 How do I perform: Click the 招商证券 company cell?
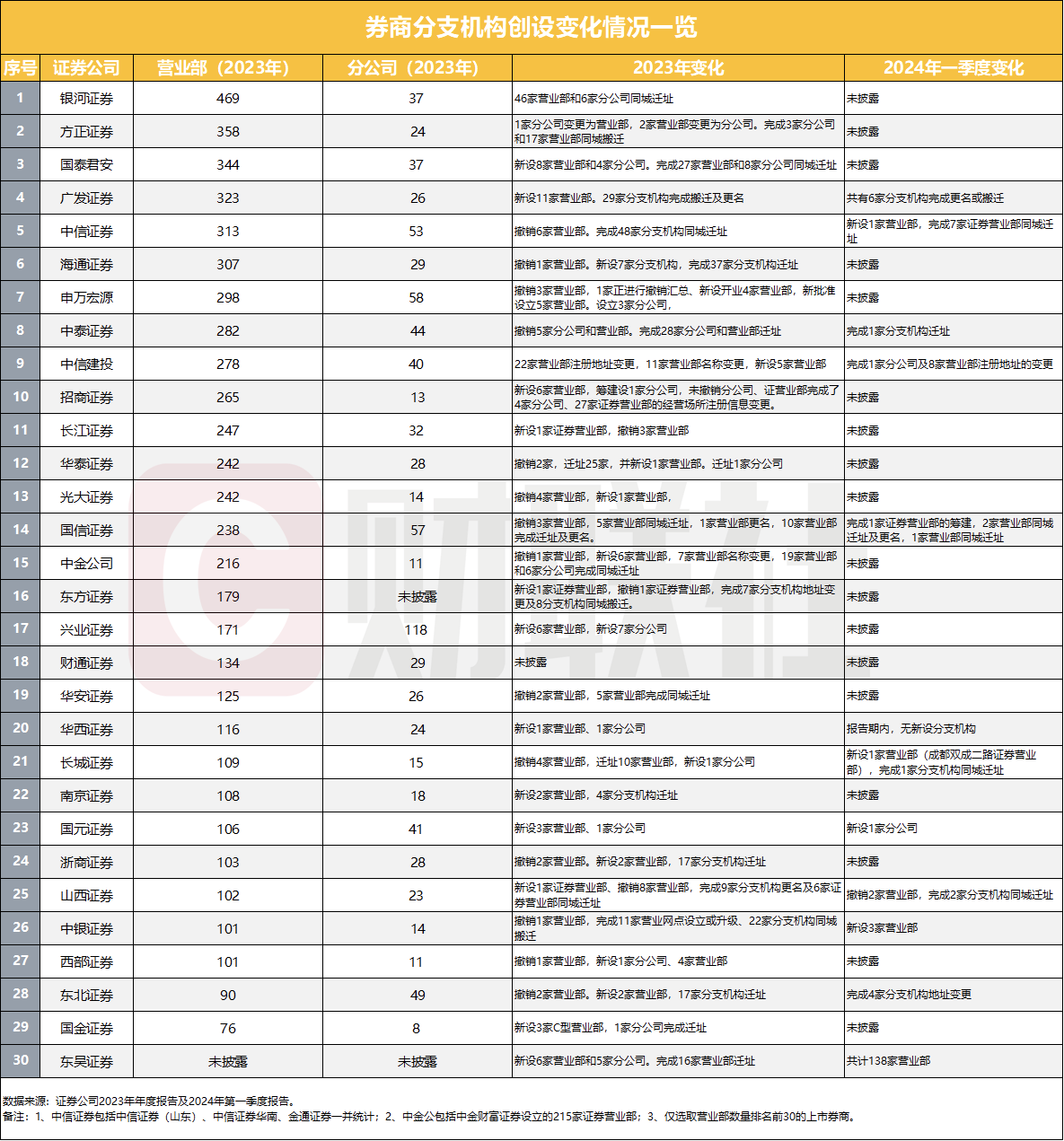[86, 398]
